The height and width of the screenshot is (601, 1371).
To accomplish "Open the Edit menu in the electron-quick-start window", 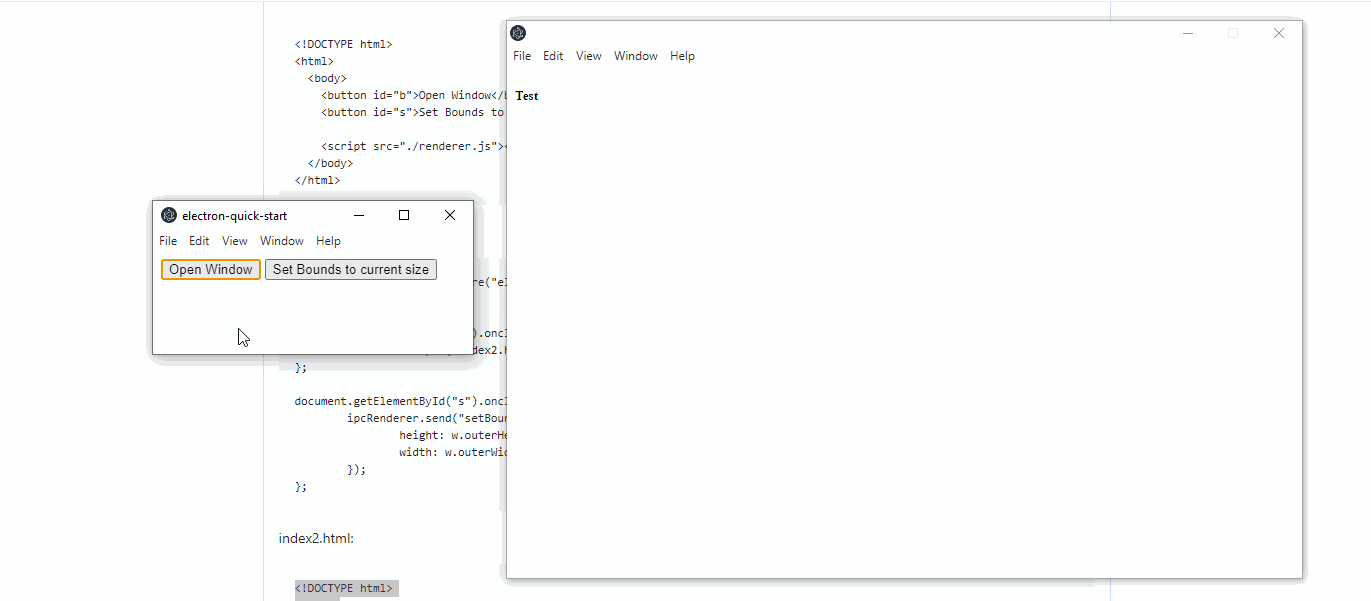I will point(198,240).
